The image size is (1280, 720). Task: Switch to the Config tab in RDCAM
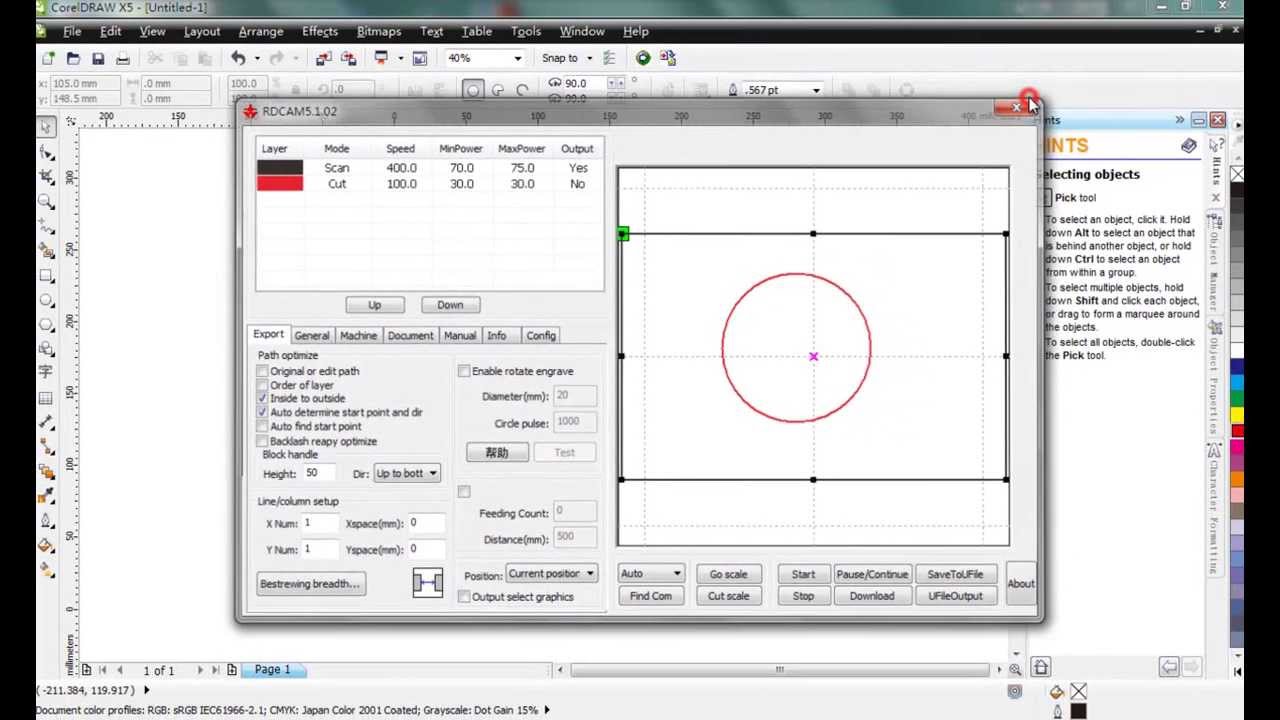tap(541, 336)
